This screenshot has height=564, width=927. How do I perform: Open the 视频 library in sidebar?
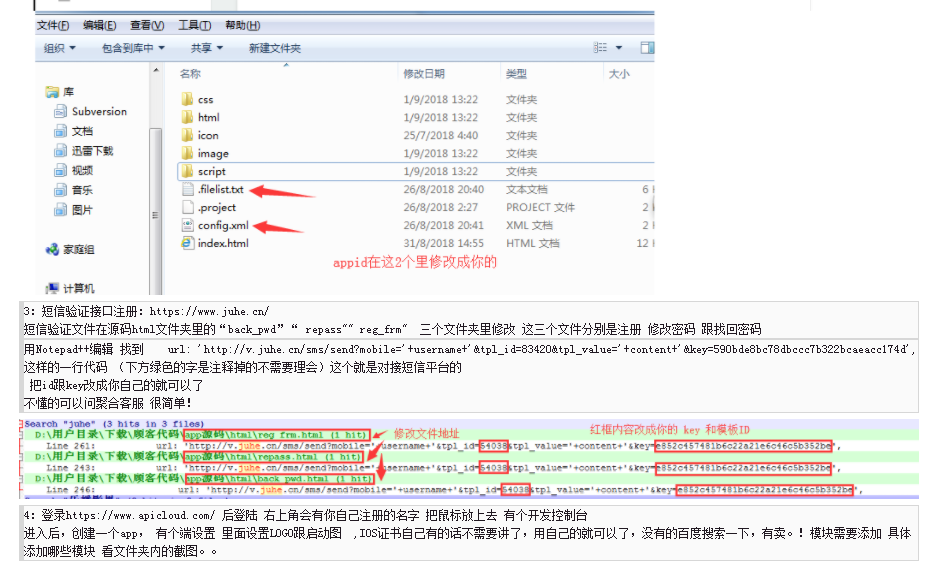tap(73, 170)
